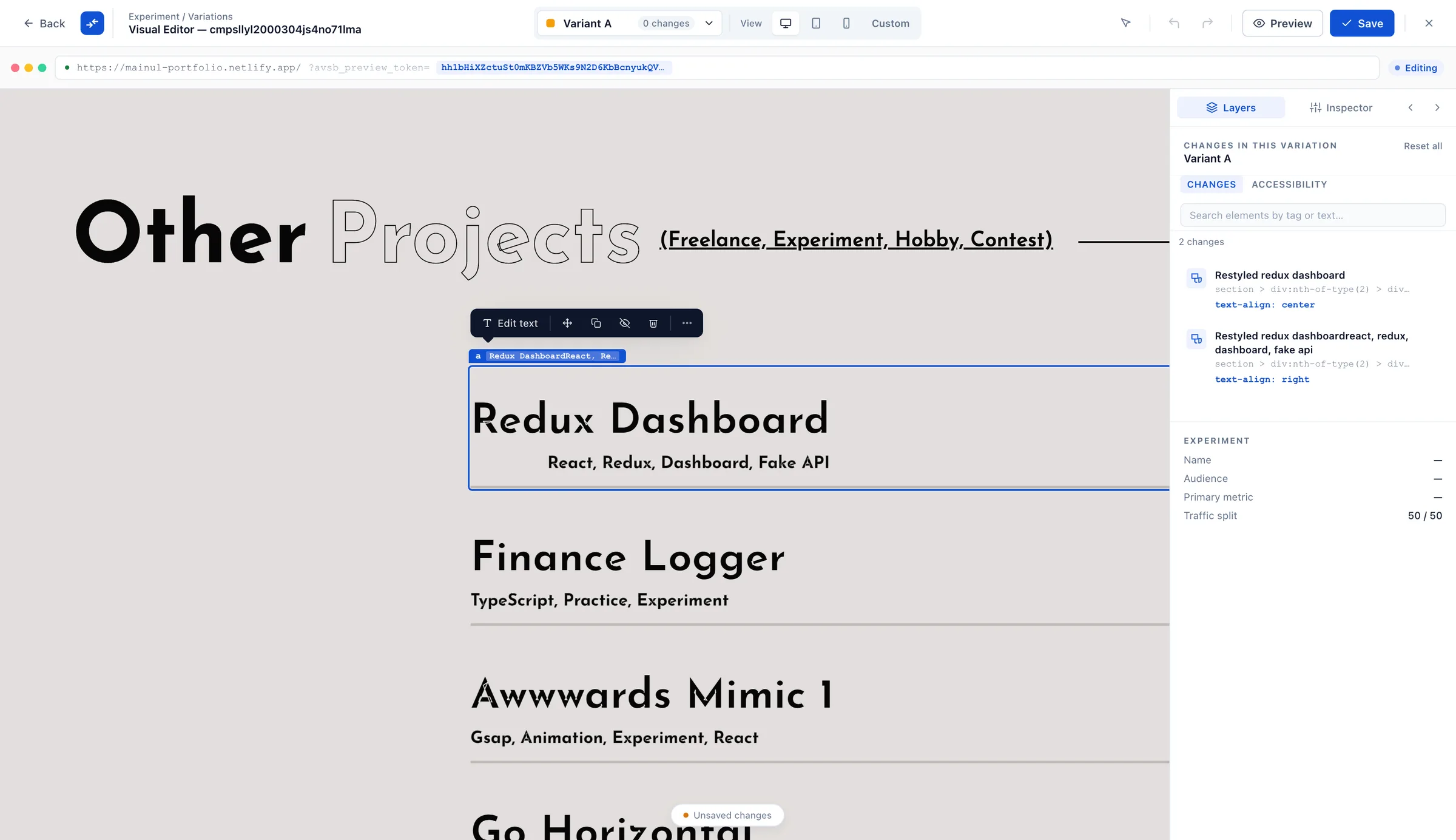Toggle the Editing mode badge
This screenshot has width=1456, height=840.
point(1415,68)
